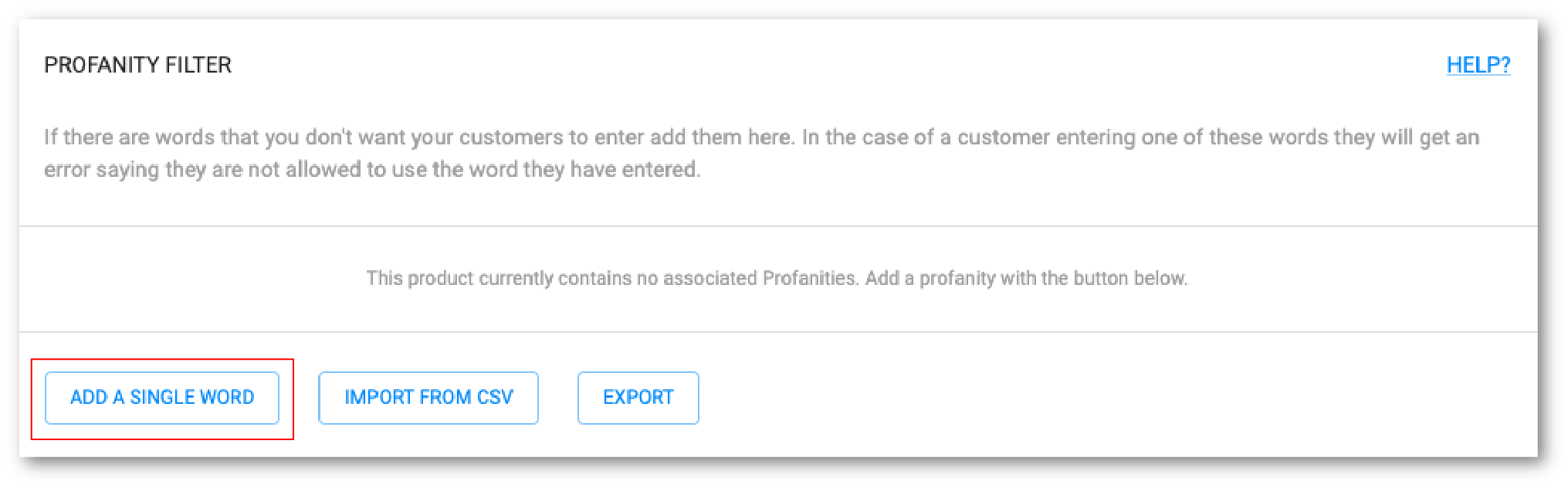Click the word 'Profanities' in the empty-state message
Screen dimensions: 1568x488
[810, 278]
